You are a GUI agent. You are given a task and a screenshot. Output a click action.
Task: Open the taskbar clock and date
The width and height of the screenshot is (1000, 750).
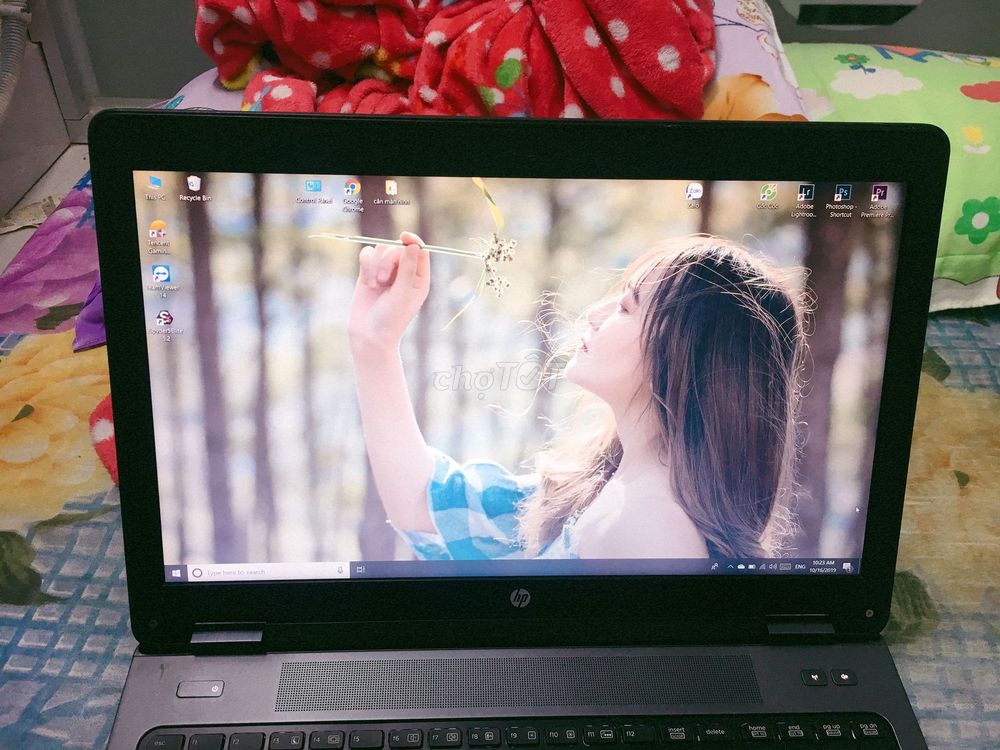click(x=823, y=566)
